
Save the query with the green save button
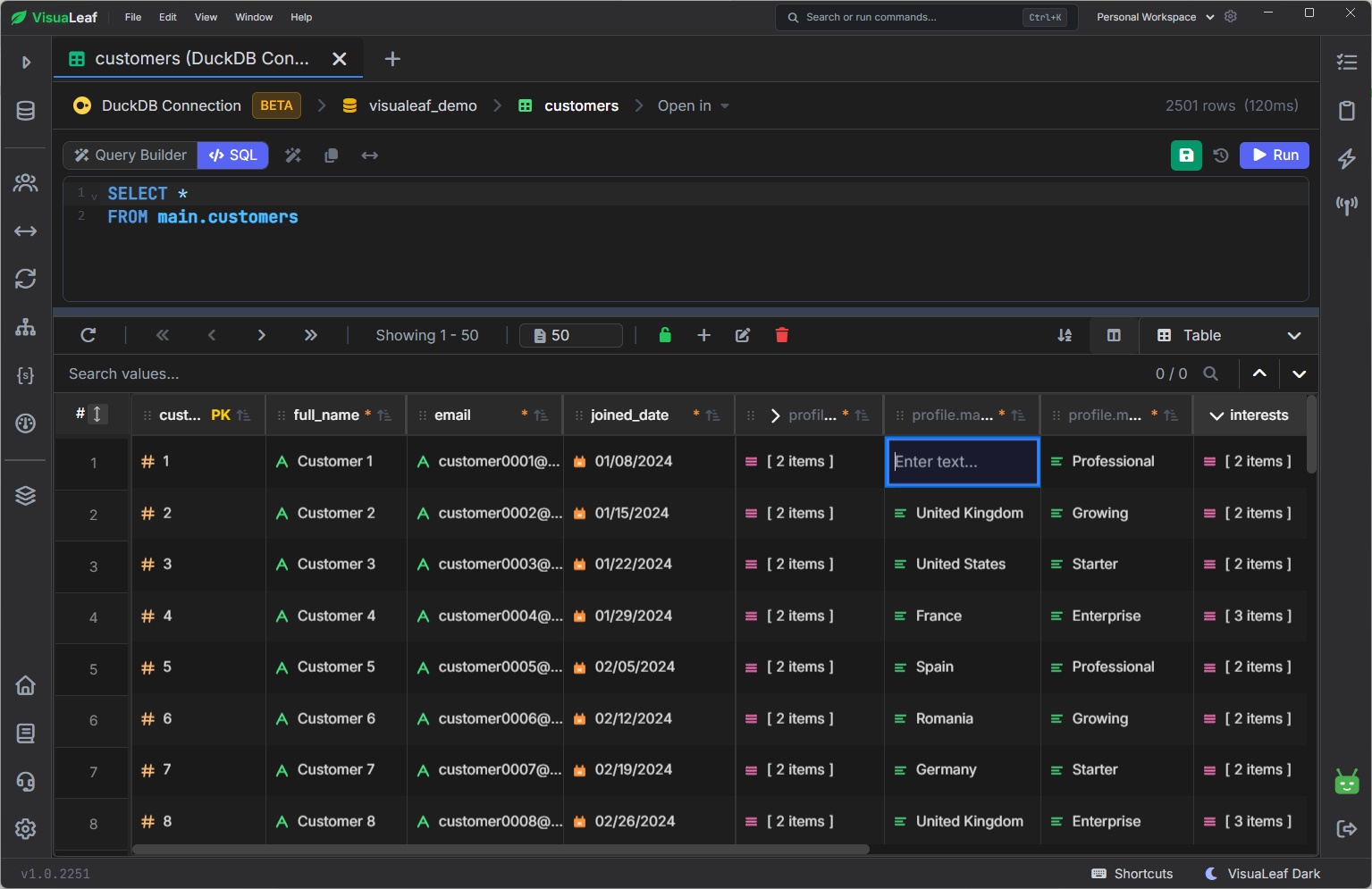tap(1186, 155)
